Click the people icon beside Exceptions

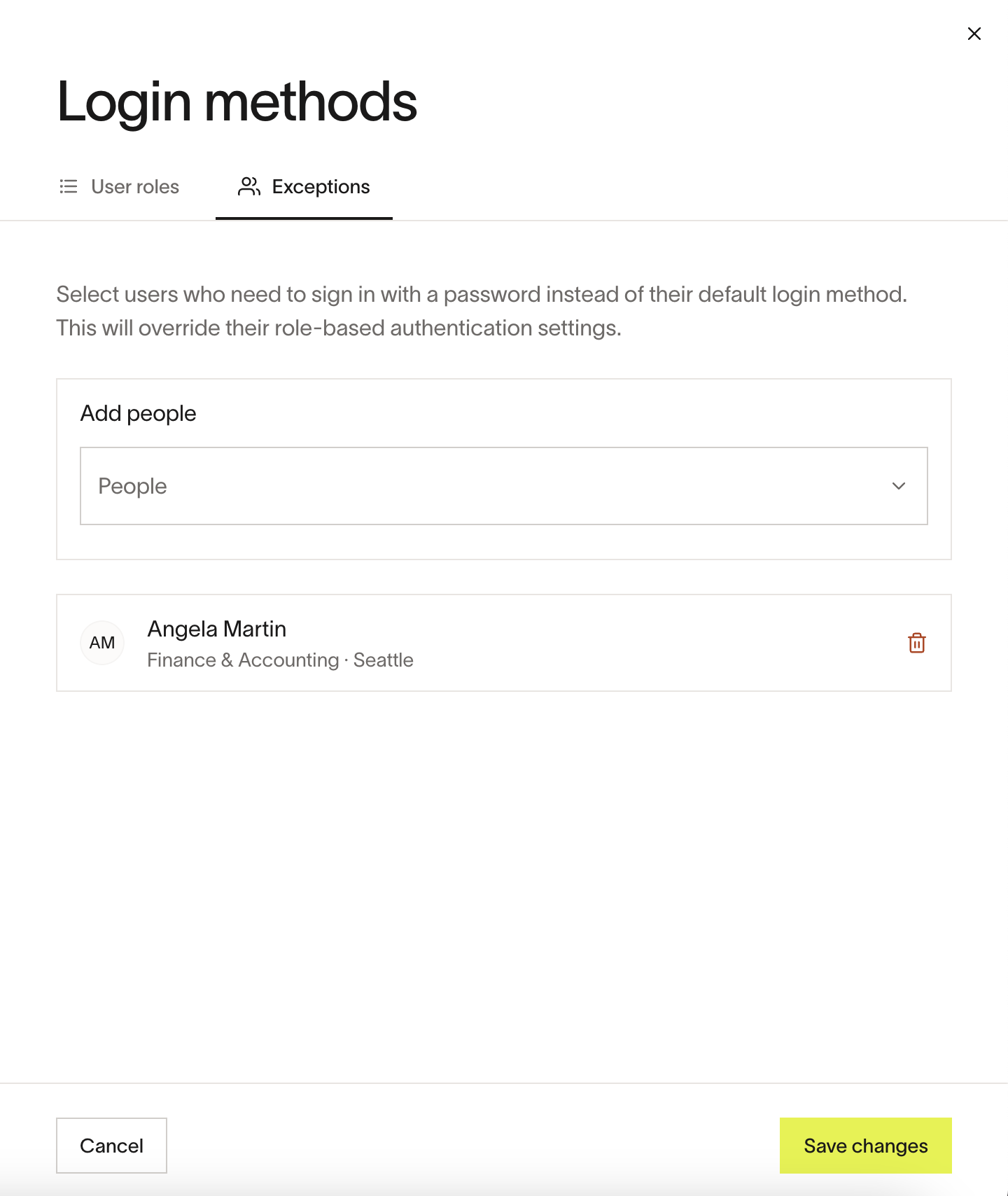click(249, 186)
